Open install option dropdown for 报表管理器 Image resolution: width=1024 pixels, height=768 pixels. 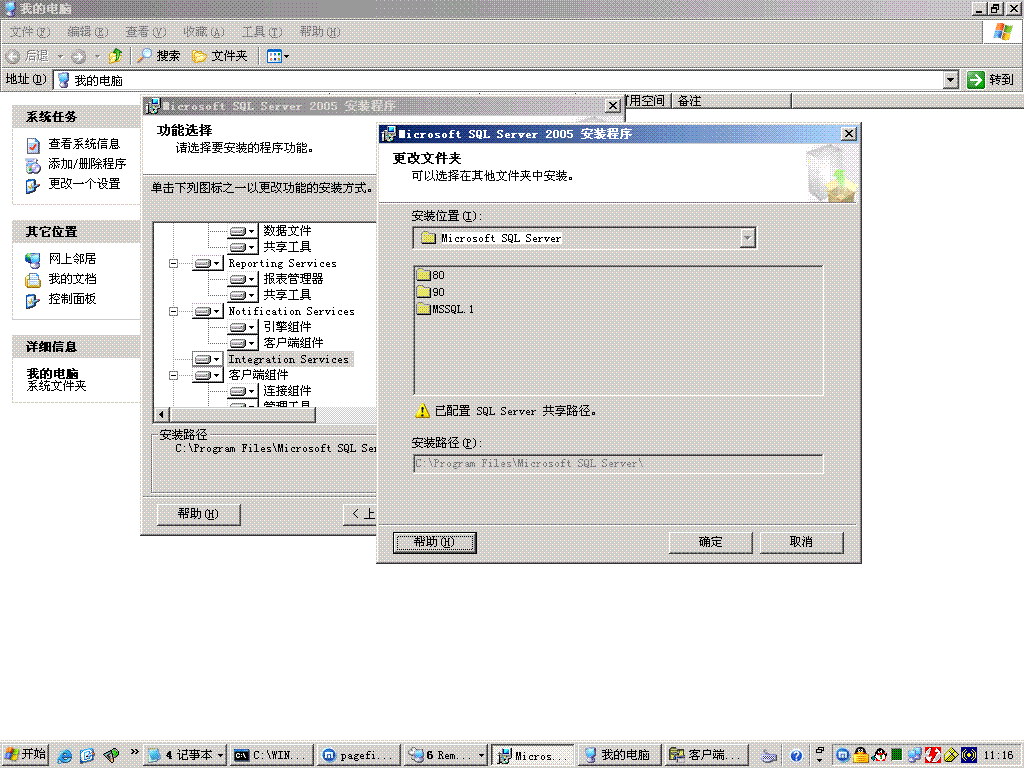[242, 279]
